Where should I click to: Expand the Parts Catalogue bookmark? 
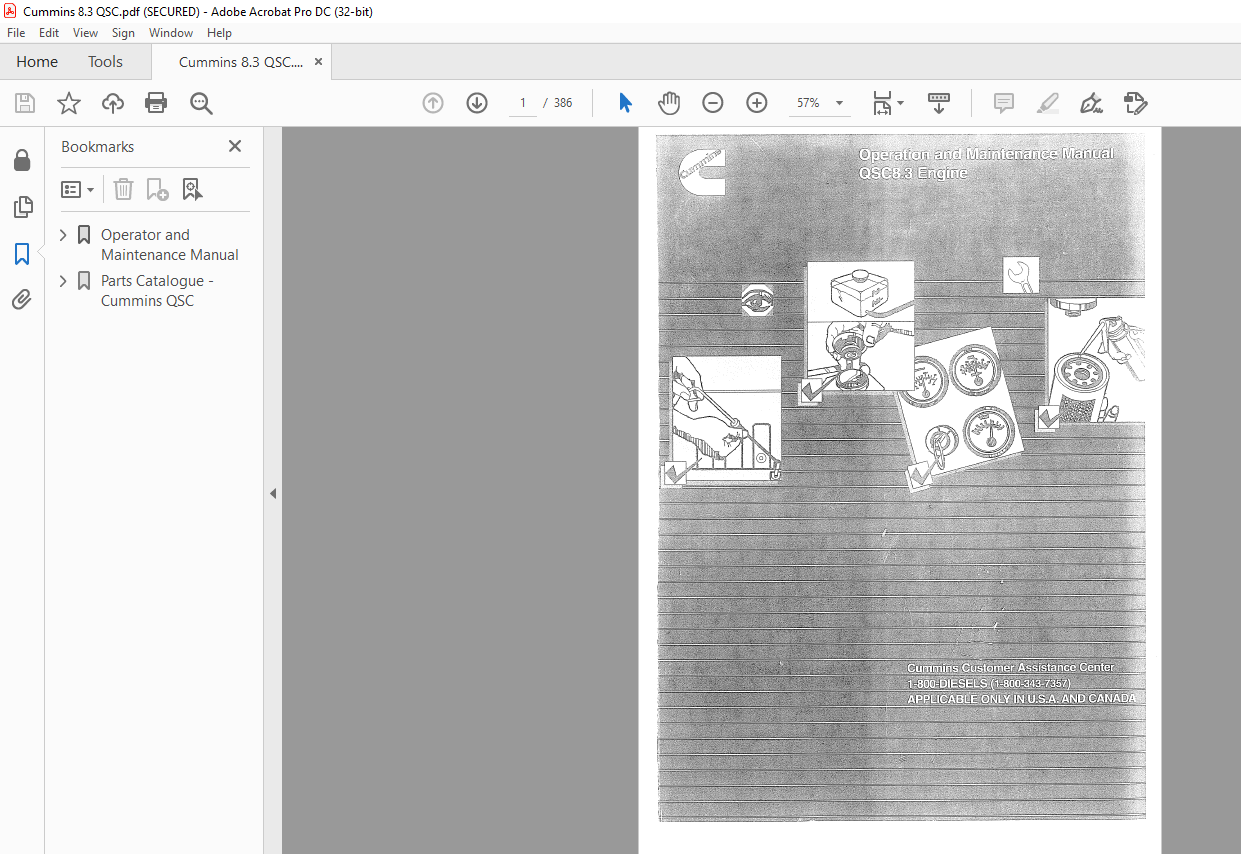pos(64,281)
